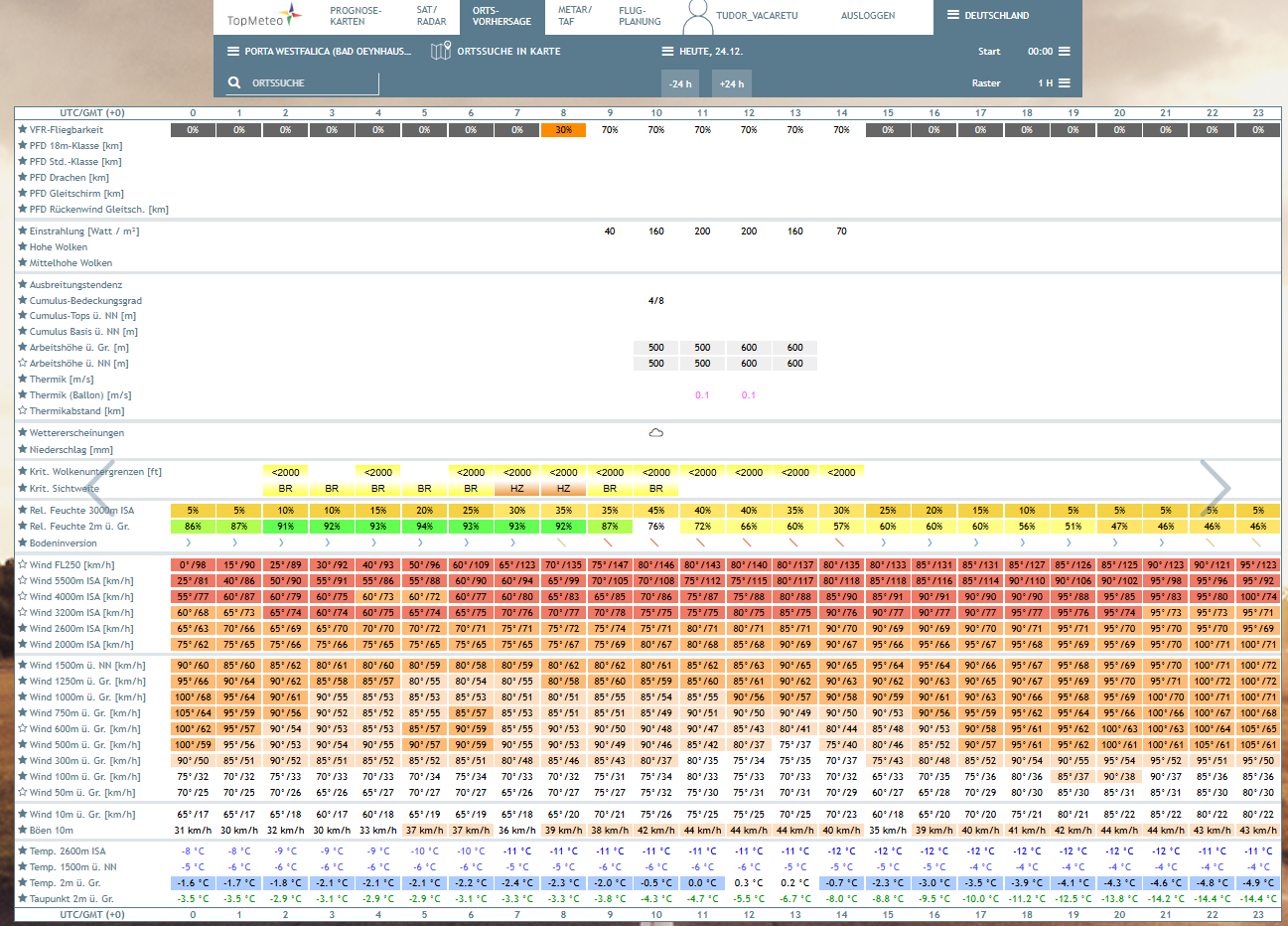1288x926 pixels.
Task: Click the map pin icon for Ortssuche in Karte
Action: [x=441, y=51]
